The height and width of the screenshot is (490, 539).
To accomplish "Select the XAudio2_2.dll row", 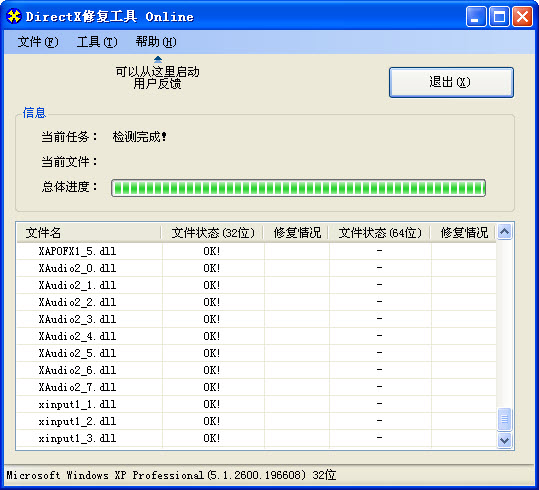I will [256, 302].
